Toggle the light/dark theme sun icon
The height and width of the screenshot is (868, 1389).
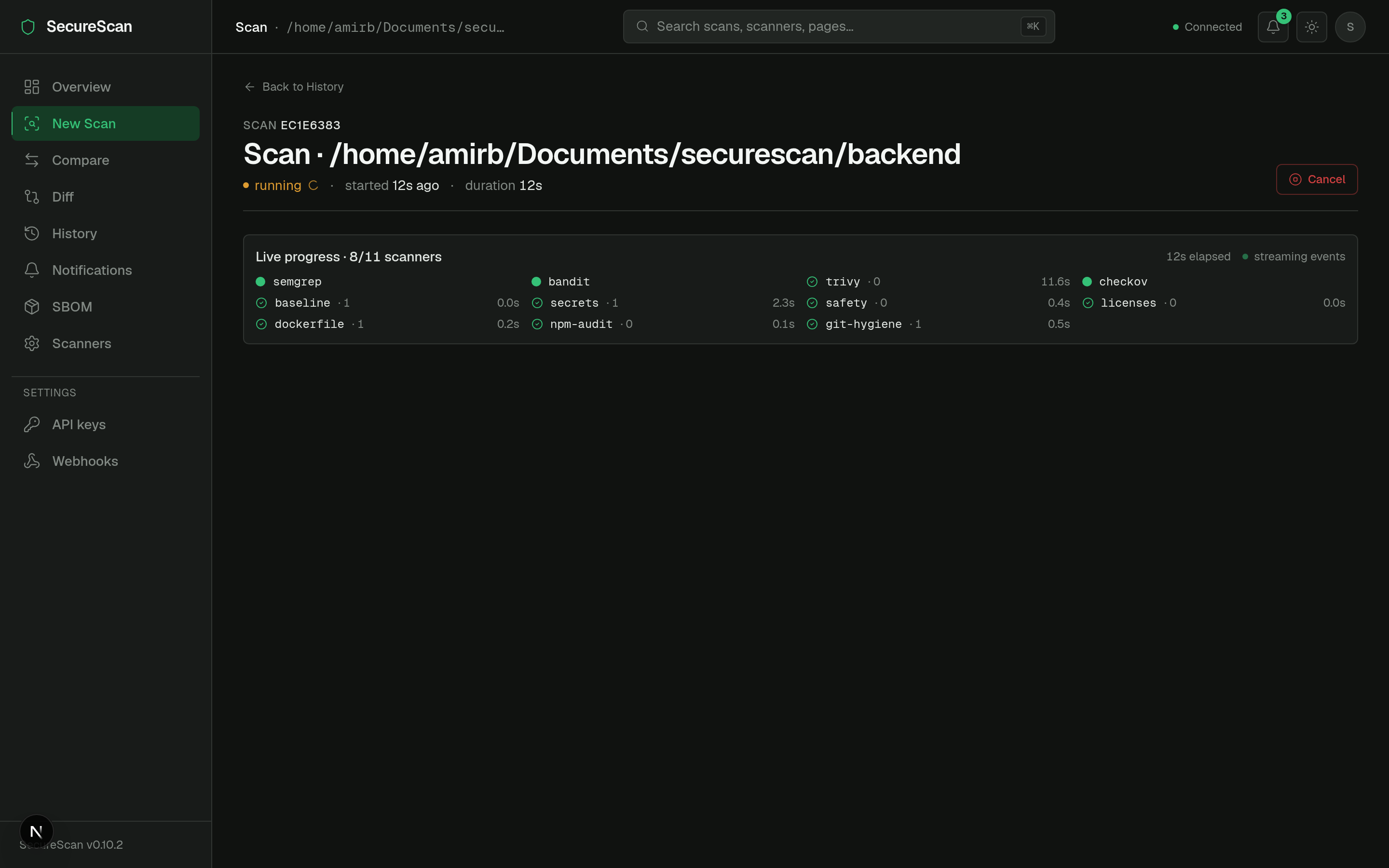1311,27
